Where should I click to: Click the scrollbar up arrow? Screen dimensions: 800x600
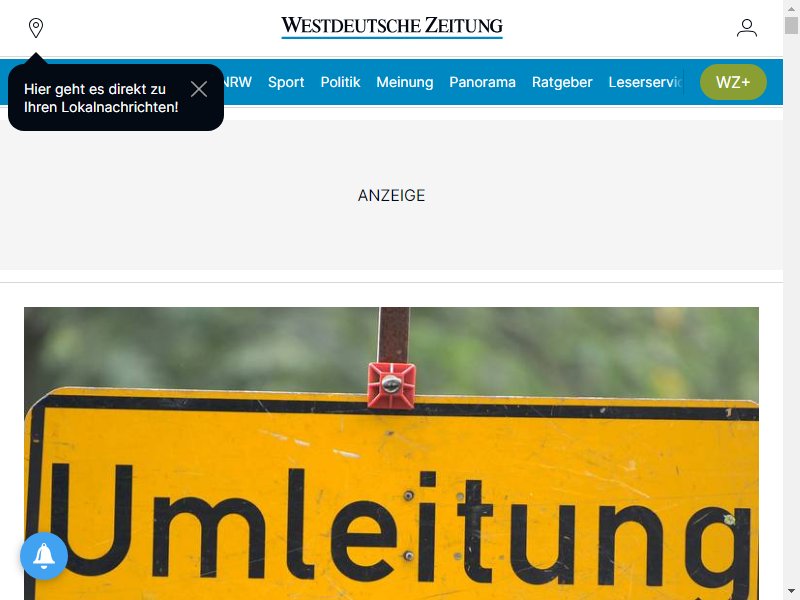click(791, 8)
